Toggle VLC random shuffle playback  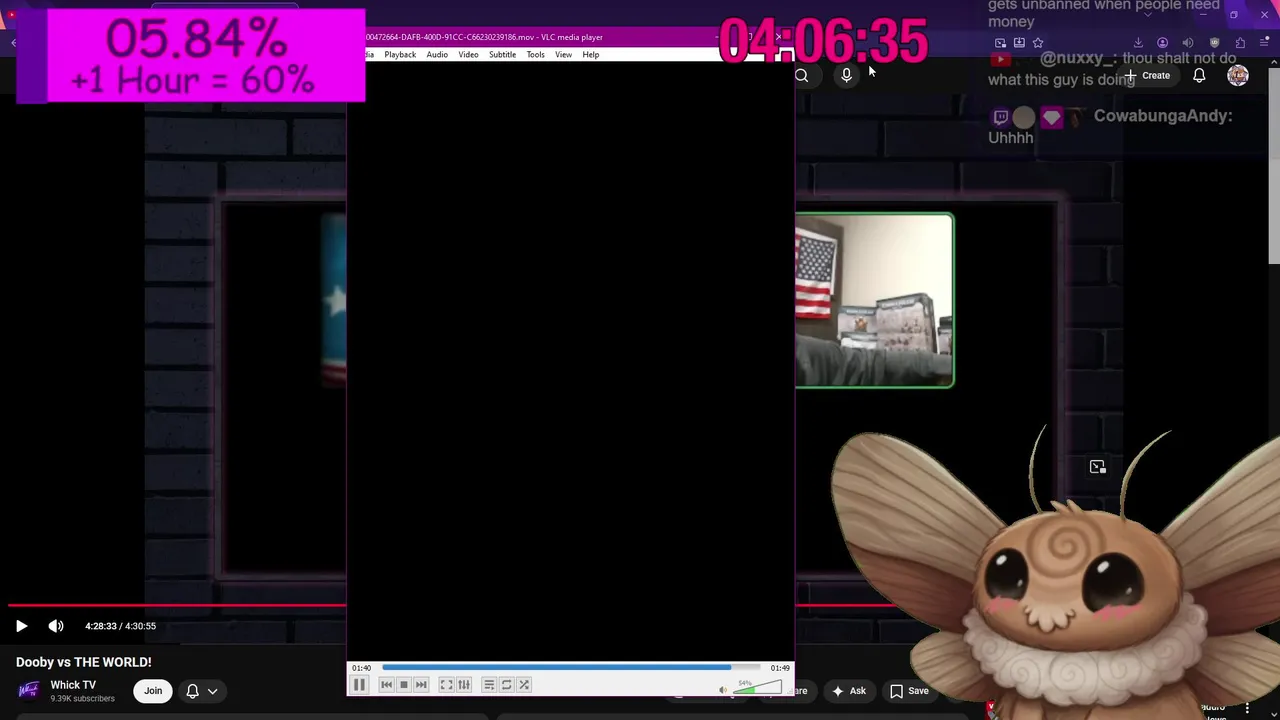(524, 685)
